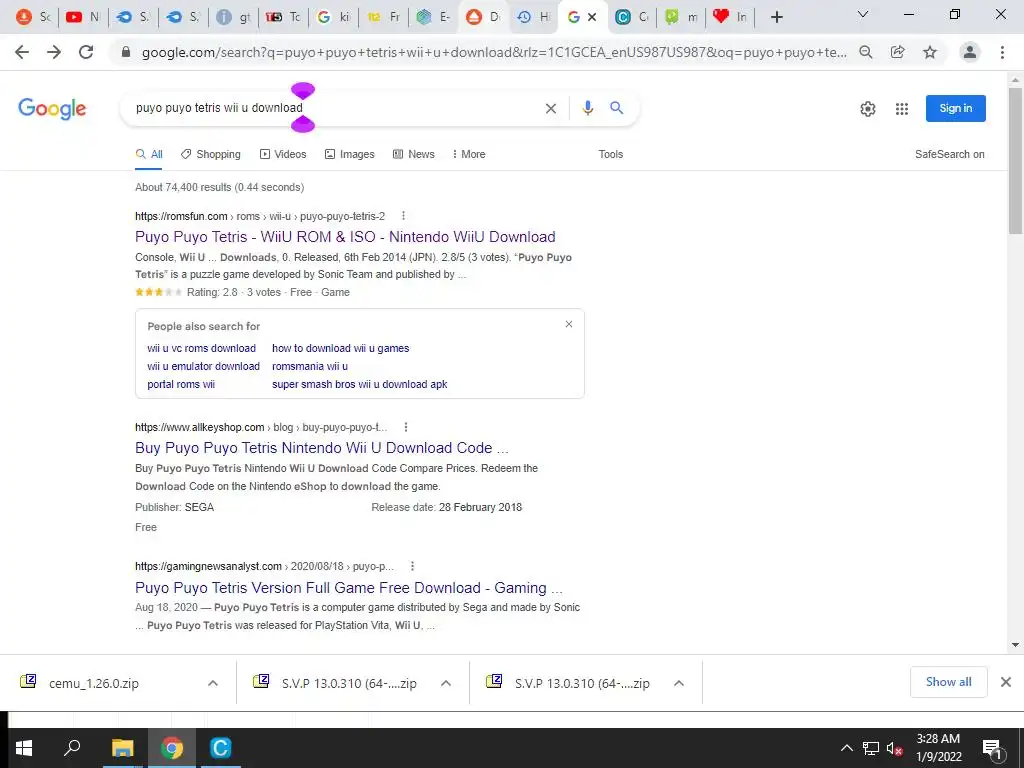Screen dimensions: 1024x768
Task: Show hidden system tray icons
Action: point(846,748)
